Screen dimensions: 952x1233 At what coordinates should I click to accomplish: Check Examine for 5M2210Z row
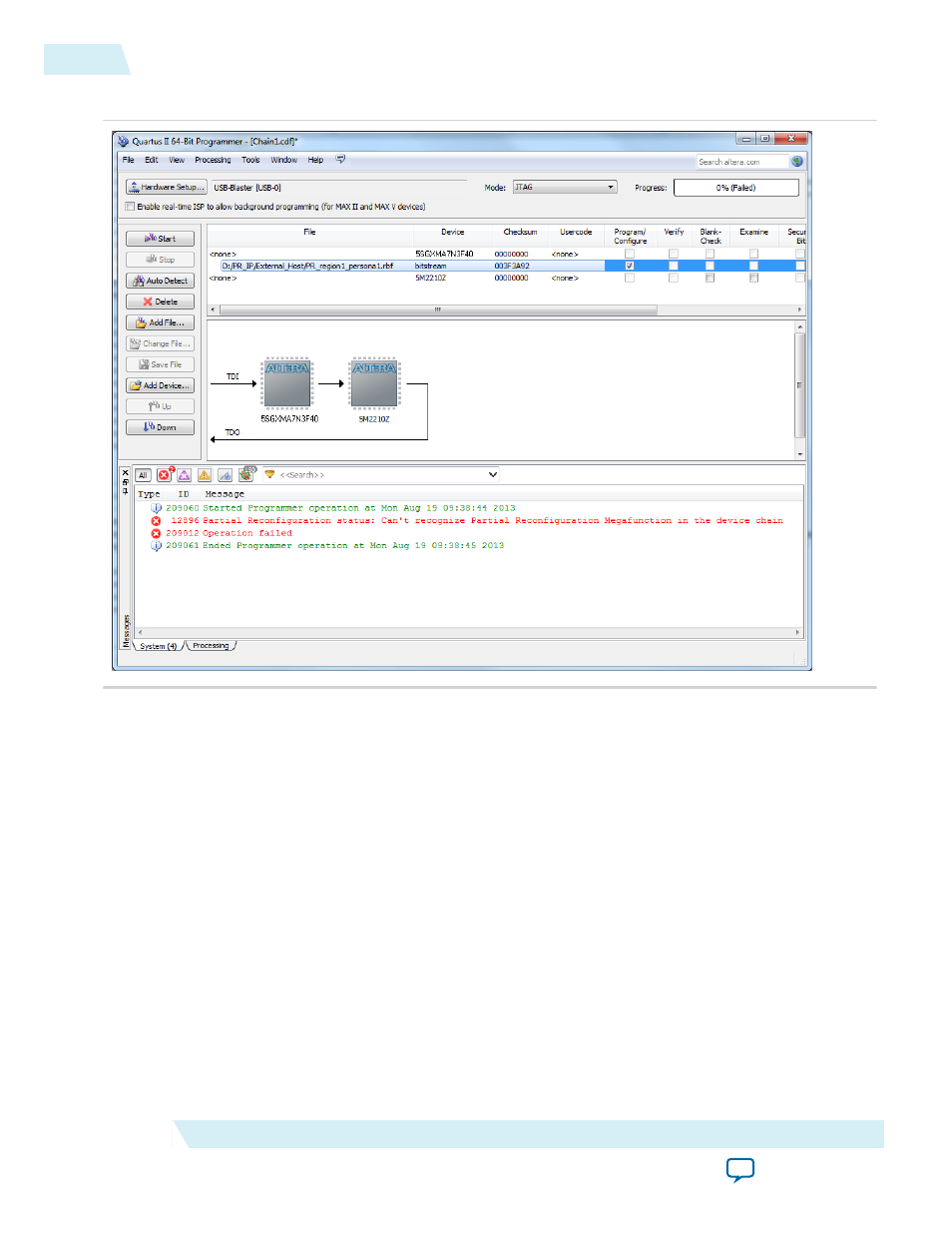click(x=753, y=279)
